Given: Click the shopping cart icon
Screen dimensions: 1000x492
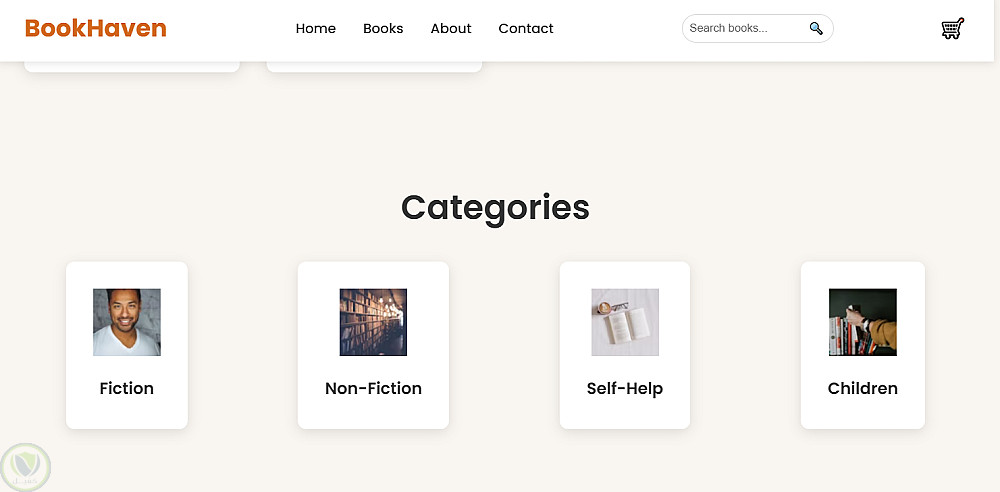Looking at the screenshot, I should pos(952,29).
